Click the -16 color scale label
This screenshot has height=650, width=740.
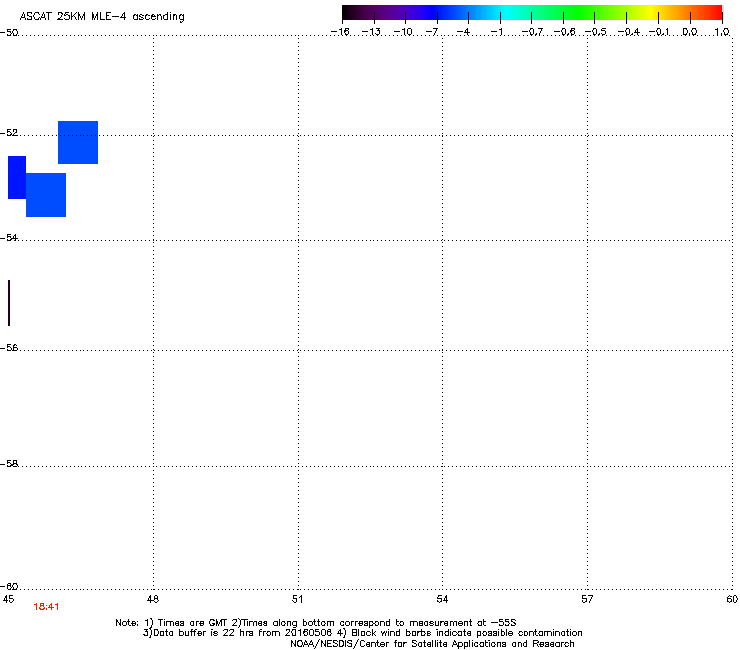click(340, 32)
